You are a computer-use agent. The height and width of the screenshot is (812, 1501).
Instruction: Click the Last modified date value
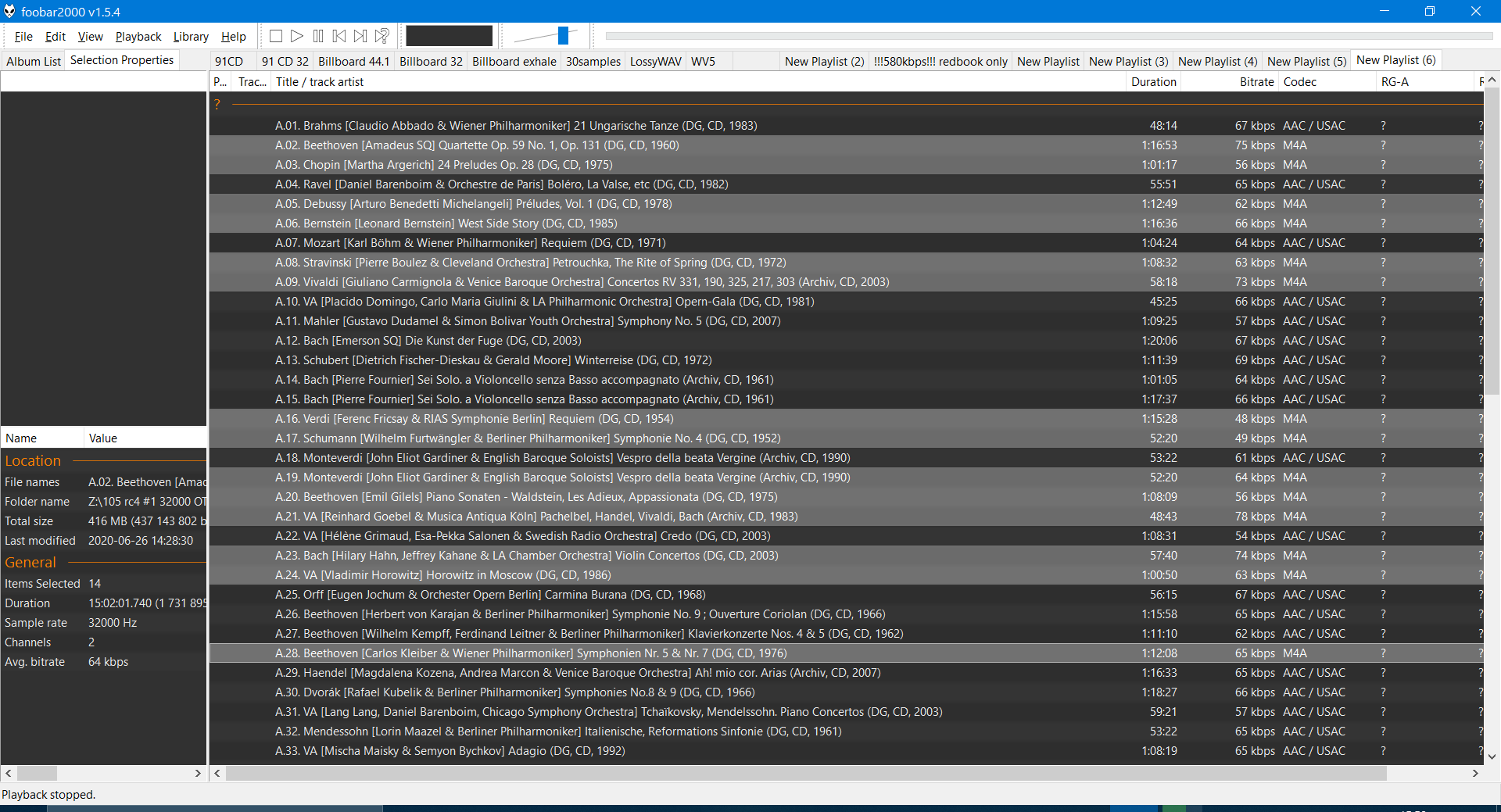[141, 541]
